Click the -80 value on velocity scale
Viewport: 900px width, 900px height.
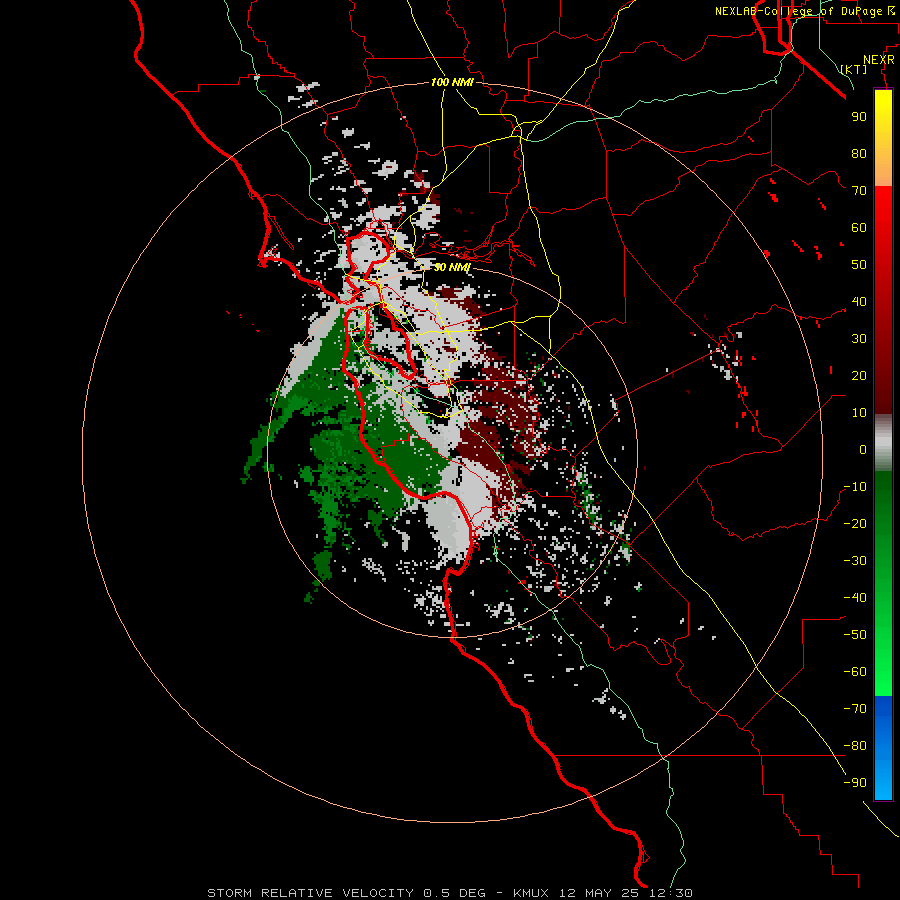tap(855, 746)
